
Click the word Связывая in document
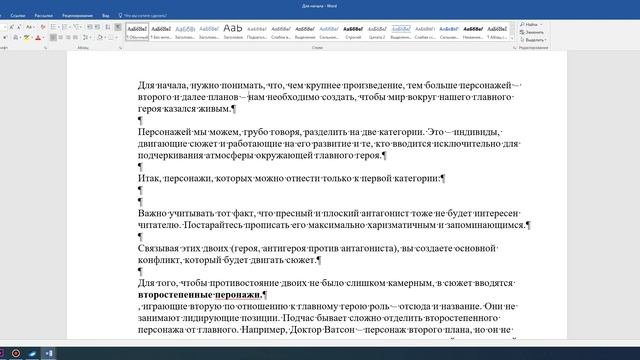tap(158, 248)
